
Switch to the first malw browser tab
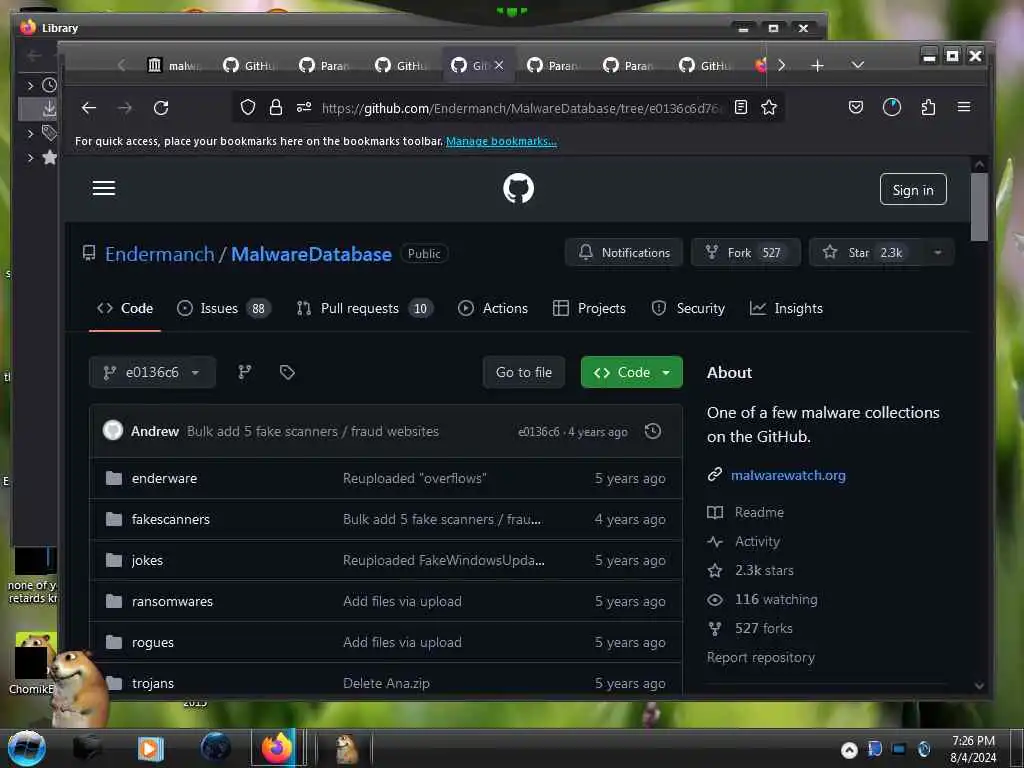175,65
